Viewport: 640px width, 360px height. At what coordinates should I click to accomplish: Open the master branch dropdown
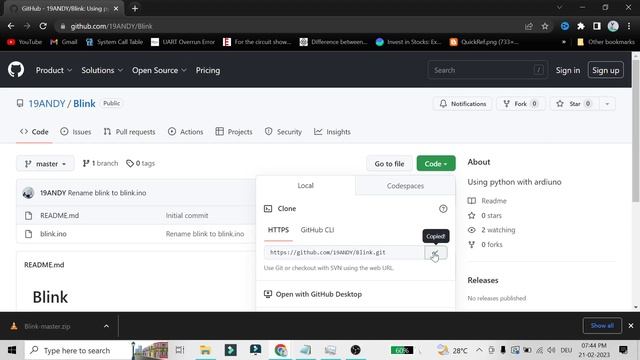point(45,164)
